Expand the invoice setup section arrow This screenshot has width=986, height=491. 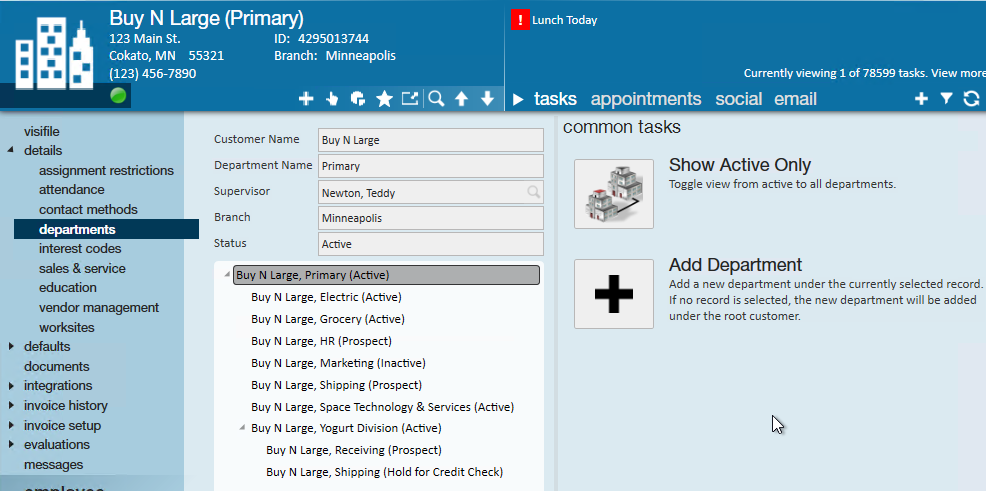click(11, 426)
